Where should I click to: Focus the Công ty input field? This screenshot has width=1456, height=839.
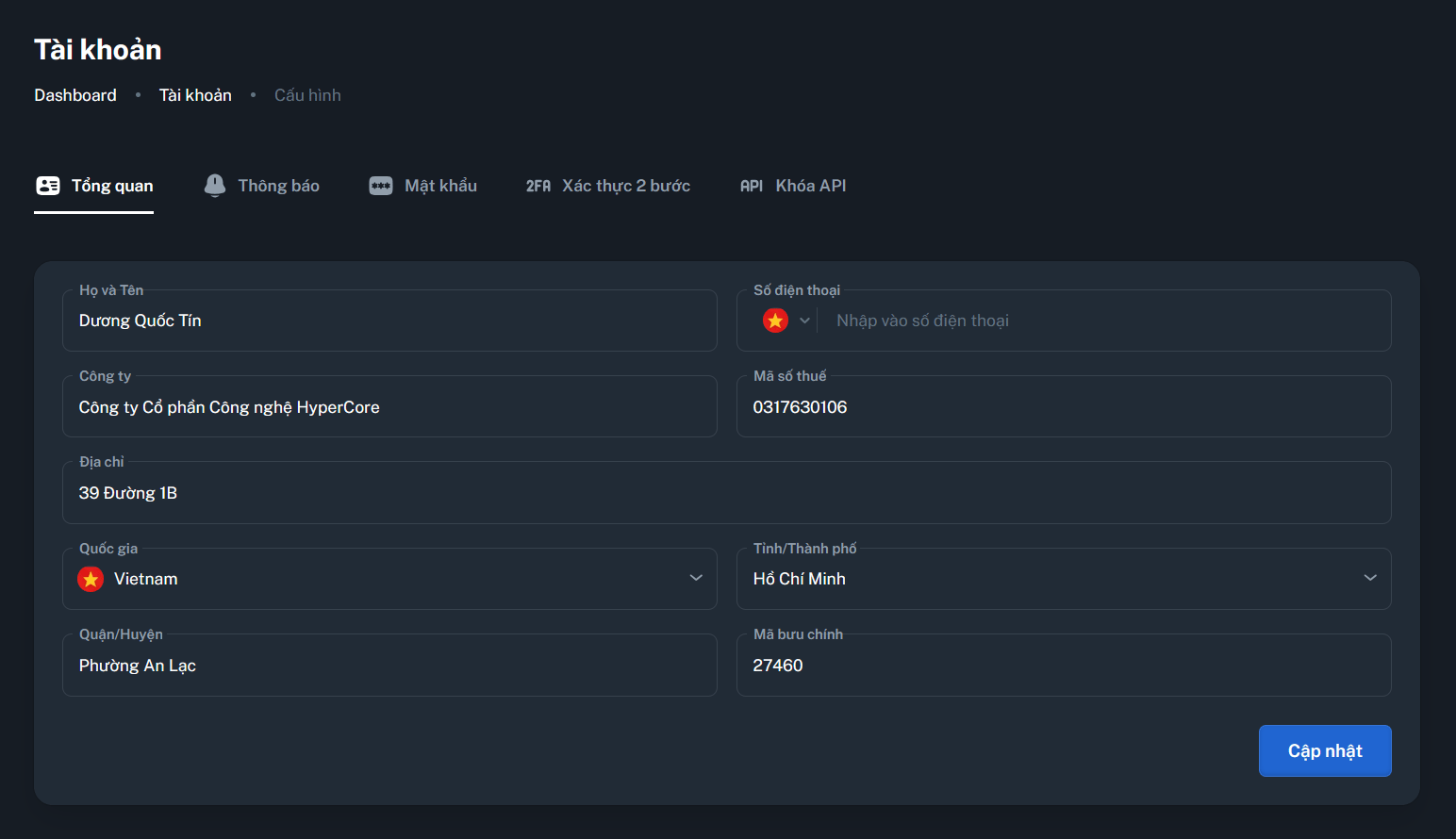(x=389, y=407)
